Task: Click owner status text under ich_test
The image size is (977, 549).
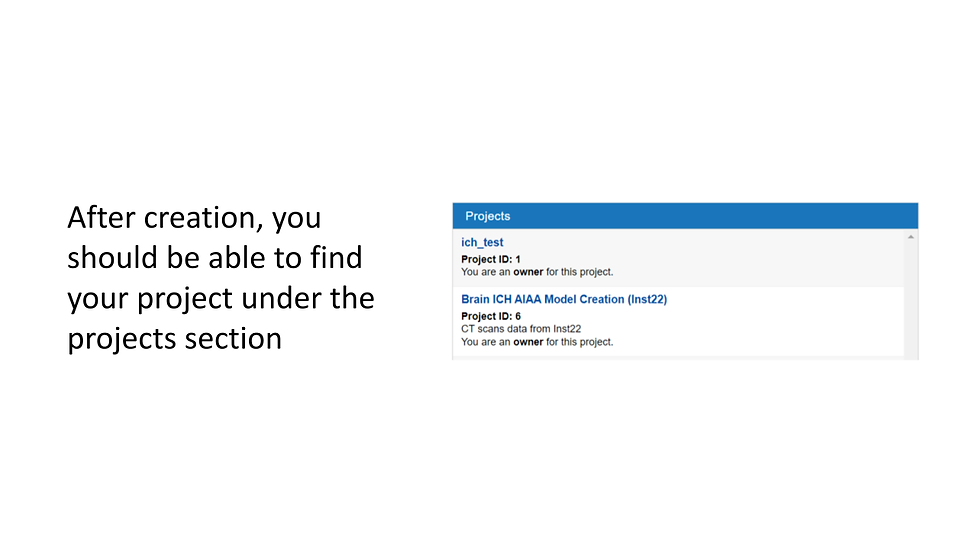Action: tap(537, 271)
